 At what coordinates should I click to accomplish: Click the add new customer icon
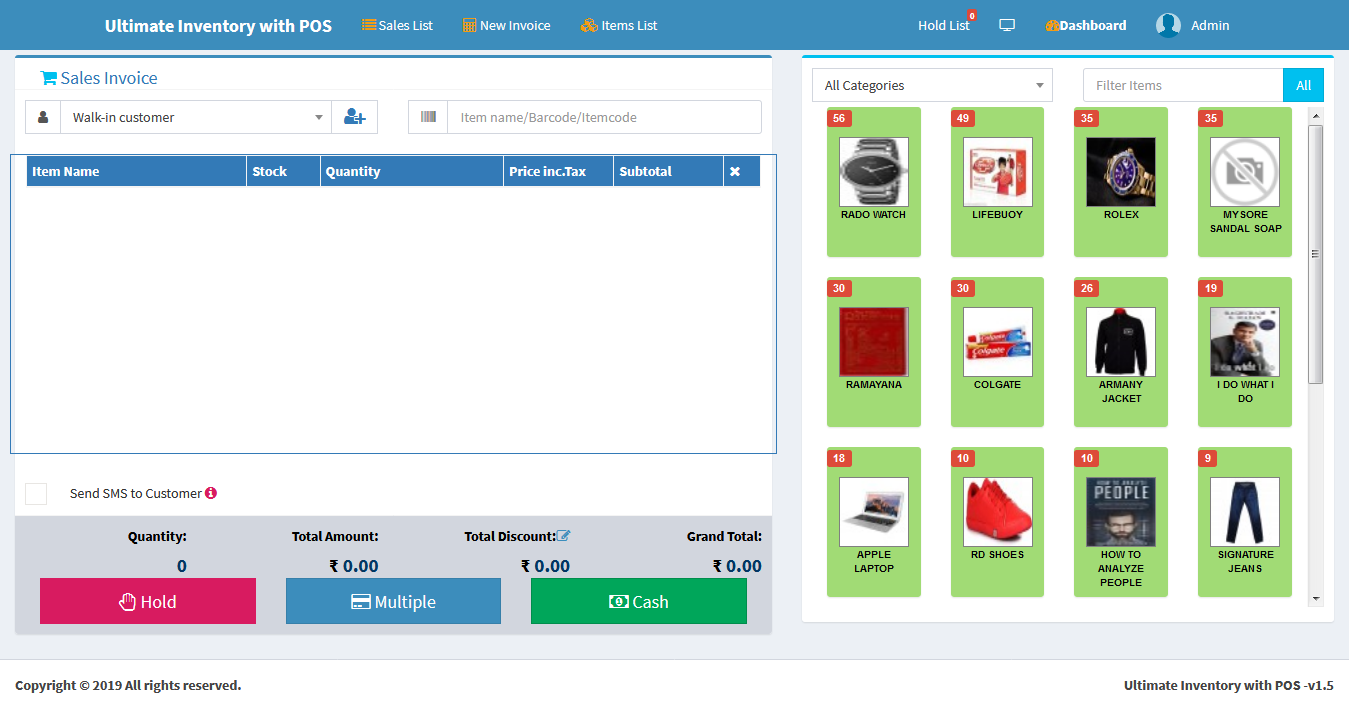coord(354,117)
